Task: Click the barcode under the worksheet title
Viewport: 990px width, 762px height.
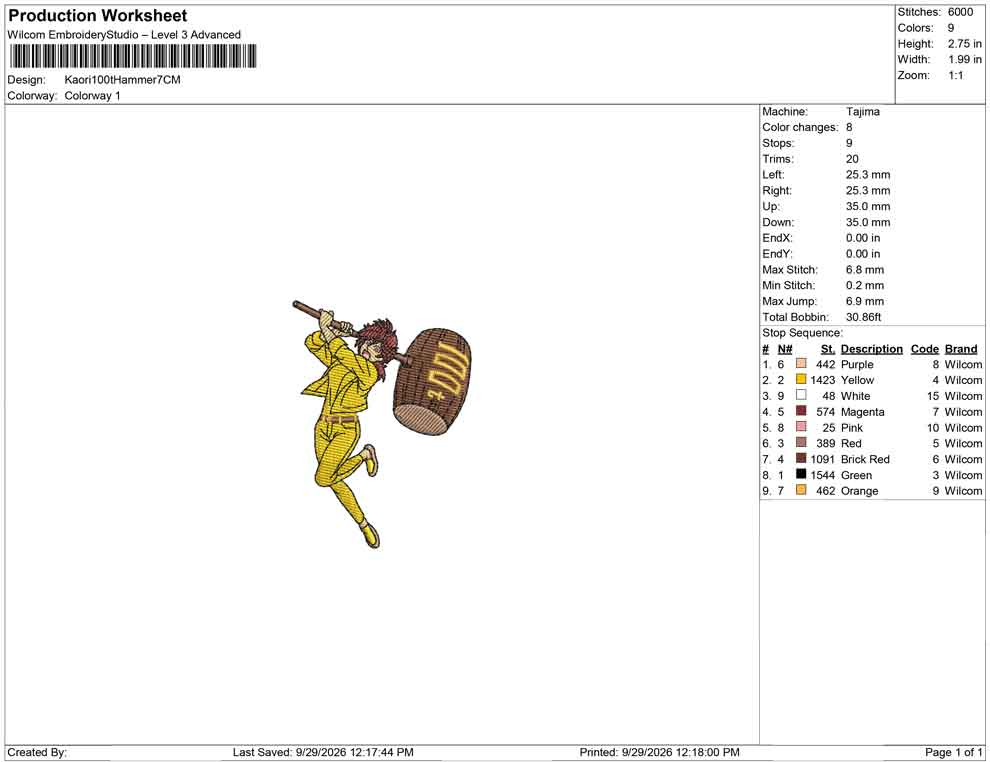Action: (x=133, y=56)
